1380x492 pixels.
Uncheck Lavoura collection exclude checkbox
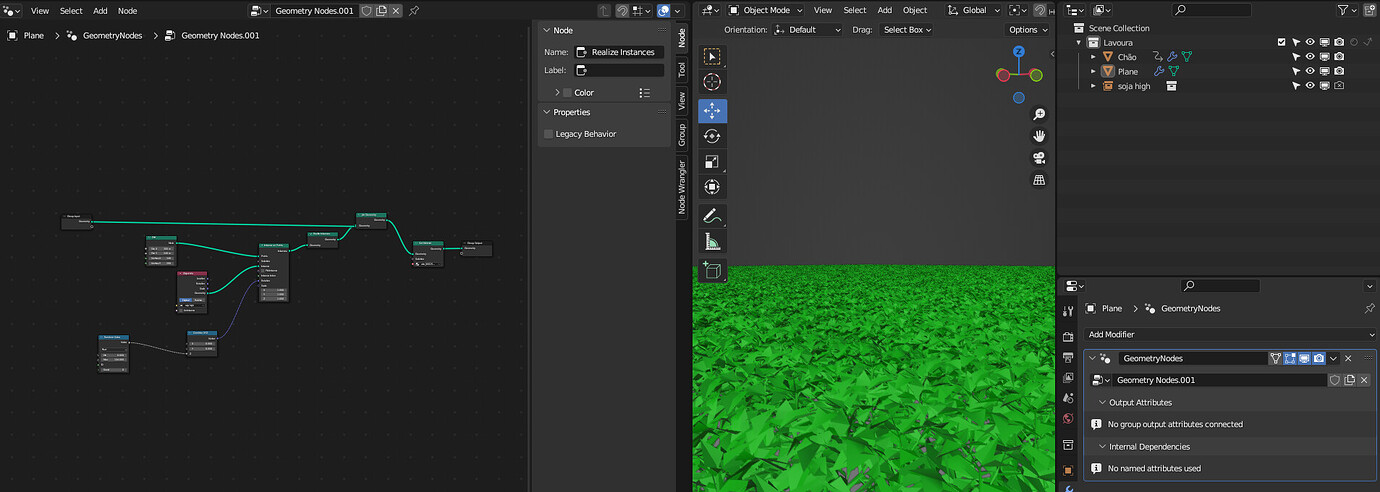click(1281, 42)
